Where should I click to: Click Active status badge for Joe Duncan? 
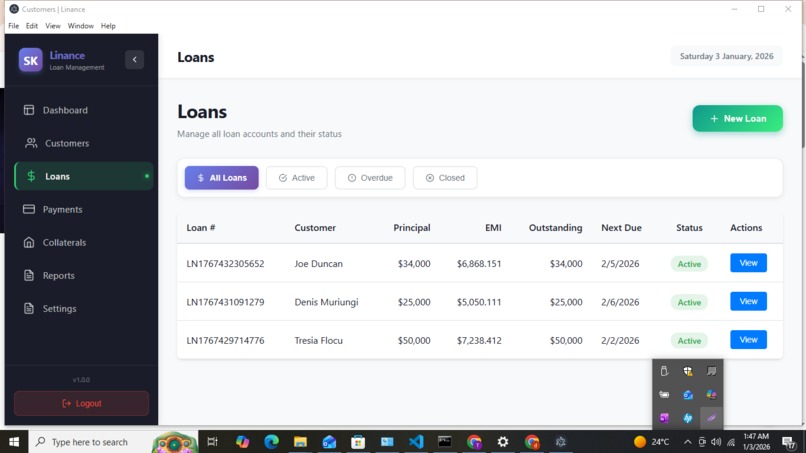click(x=689, y=264)
